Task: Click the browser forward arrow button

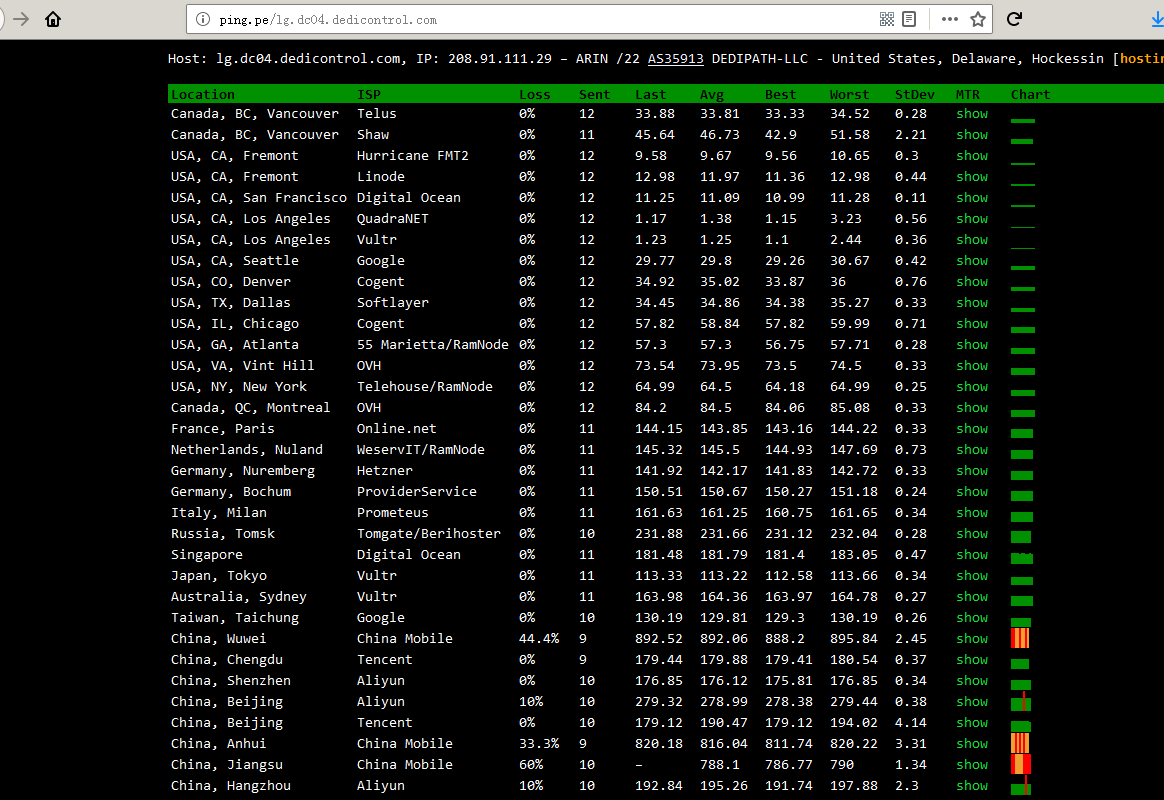Action: tap(21, 19)
